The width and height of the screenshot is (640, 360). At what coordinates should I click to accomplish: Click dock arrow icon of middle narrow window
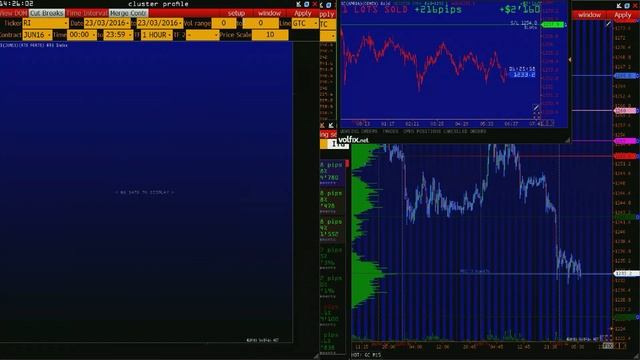pyautogui.click(x=322, y=5)
